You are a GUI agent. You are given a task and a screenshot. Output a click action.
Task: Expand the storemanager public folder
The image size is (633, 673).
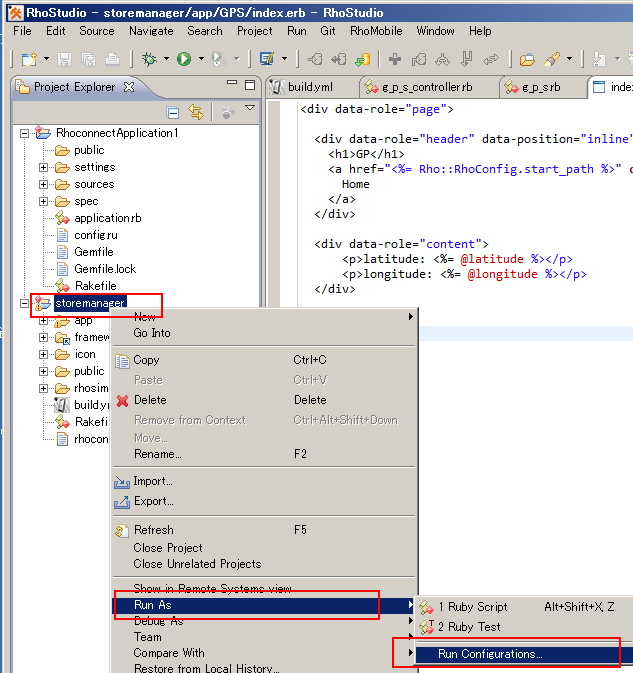pyautogui.click(x=43, y=371)
